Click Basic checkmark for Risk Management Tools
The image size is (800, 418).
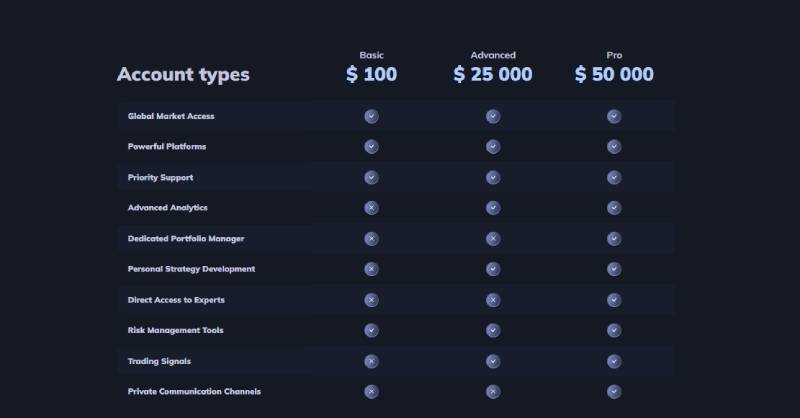click(x=371, y=330)
